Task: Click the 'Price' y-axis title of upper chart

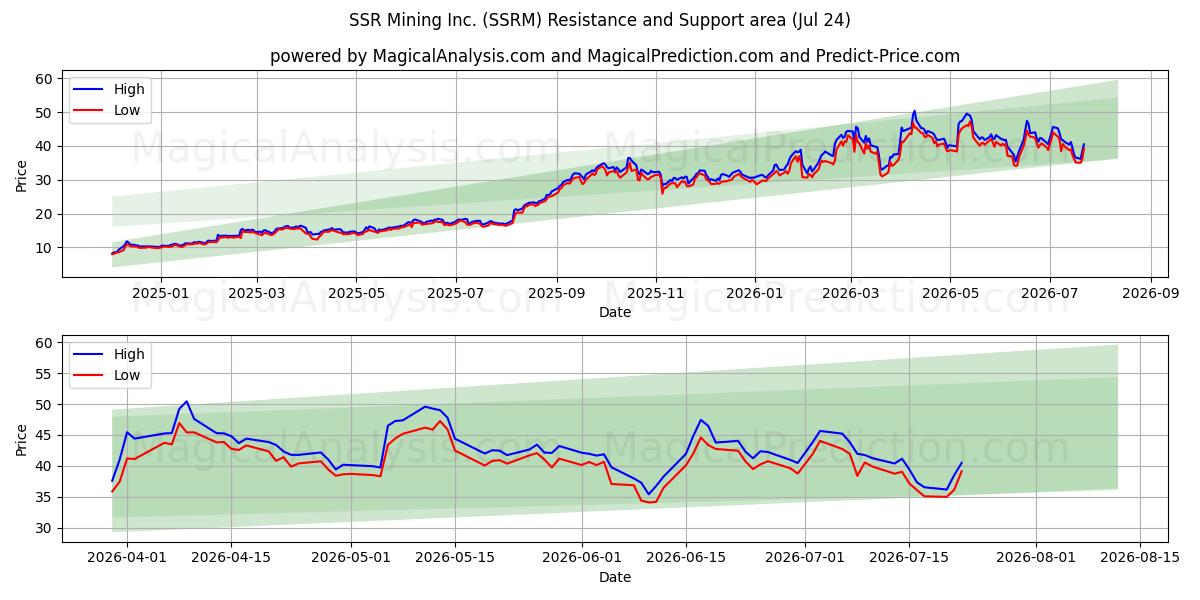Action: [22, 175]
